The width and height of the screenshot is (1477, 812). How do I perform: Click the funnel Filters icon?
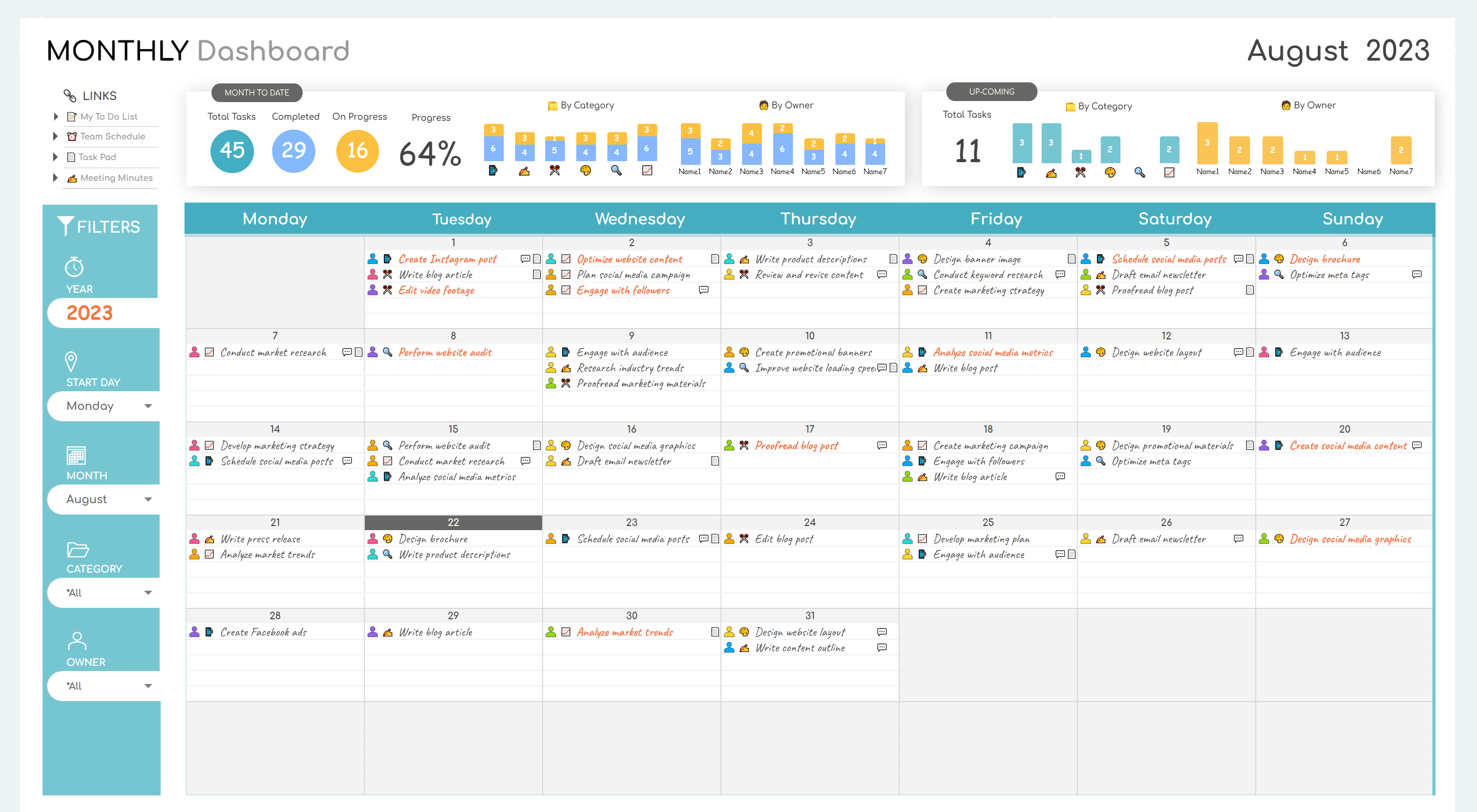click(65, 226)
